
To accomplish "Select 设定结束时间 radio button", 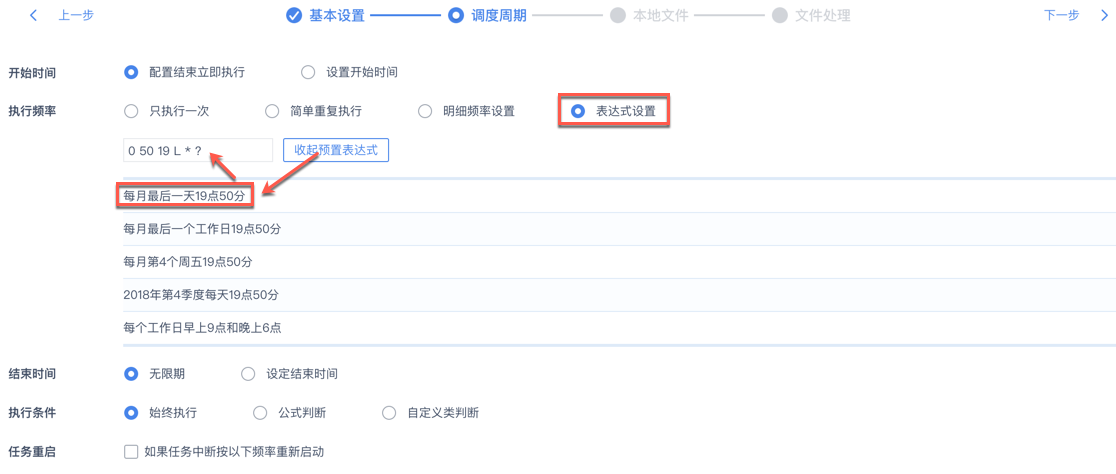I will (x=248, y=374).
